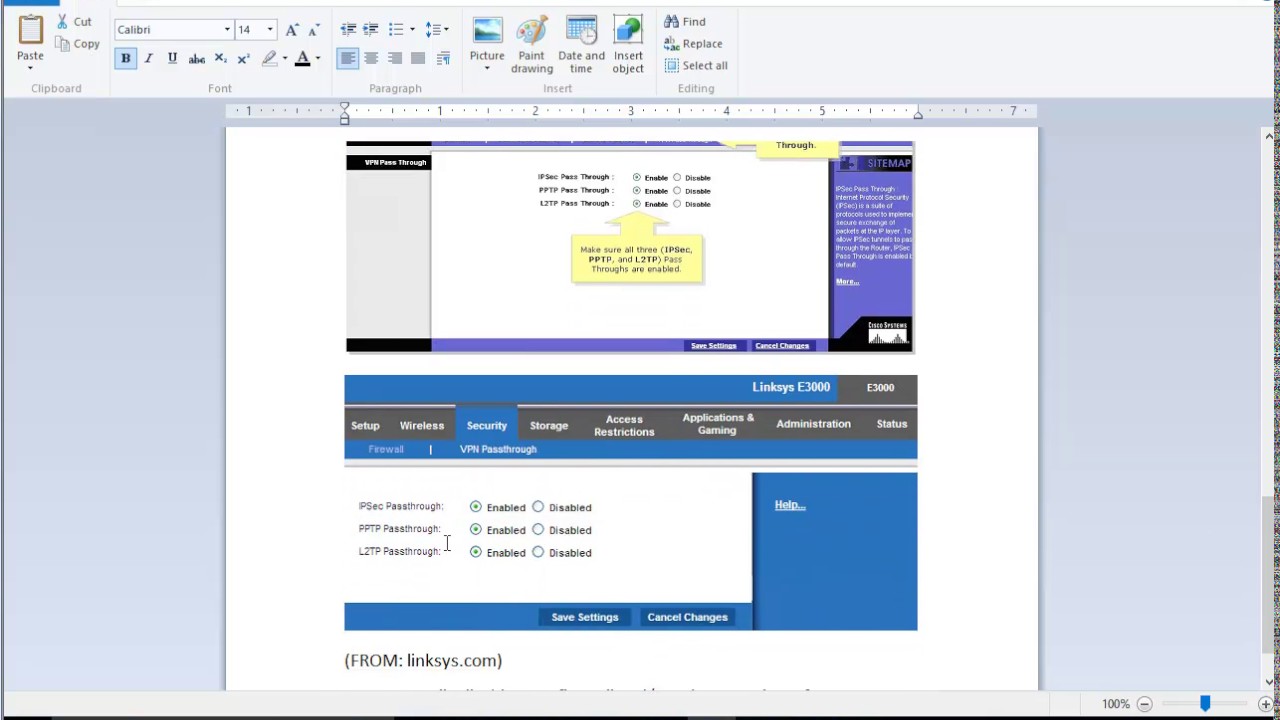Toggle underline formatting
The width and height of the screenshot is (1280, 720).
coord(172,59)
